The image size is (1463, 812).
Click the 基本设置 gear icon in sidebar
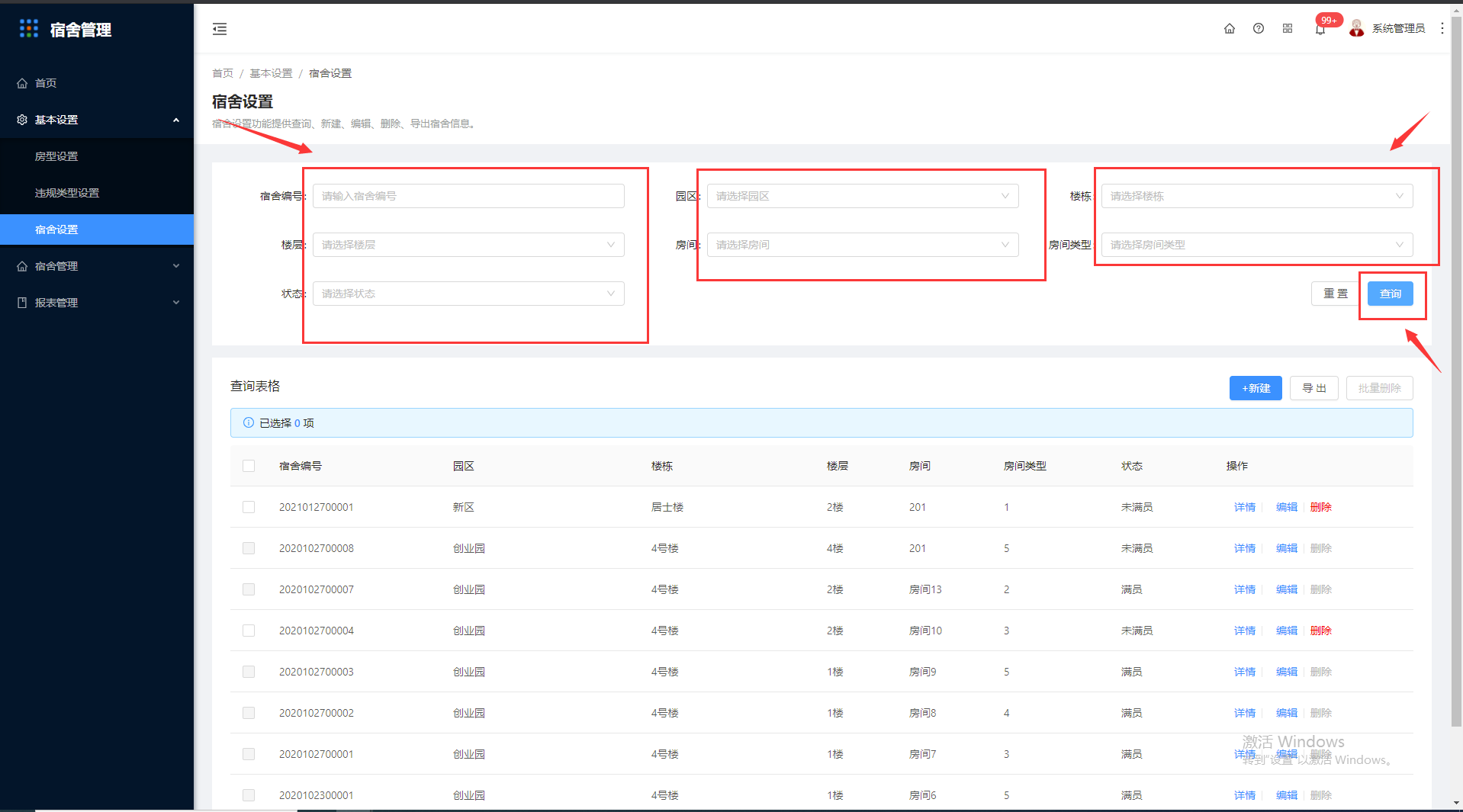click(x=22, y=120)
